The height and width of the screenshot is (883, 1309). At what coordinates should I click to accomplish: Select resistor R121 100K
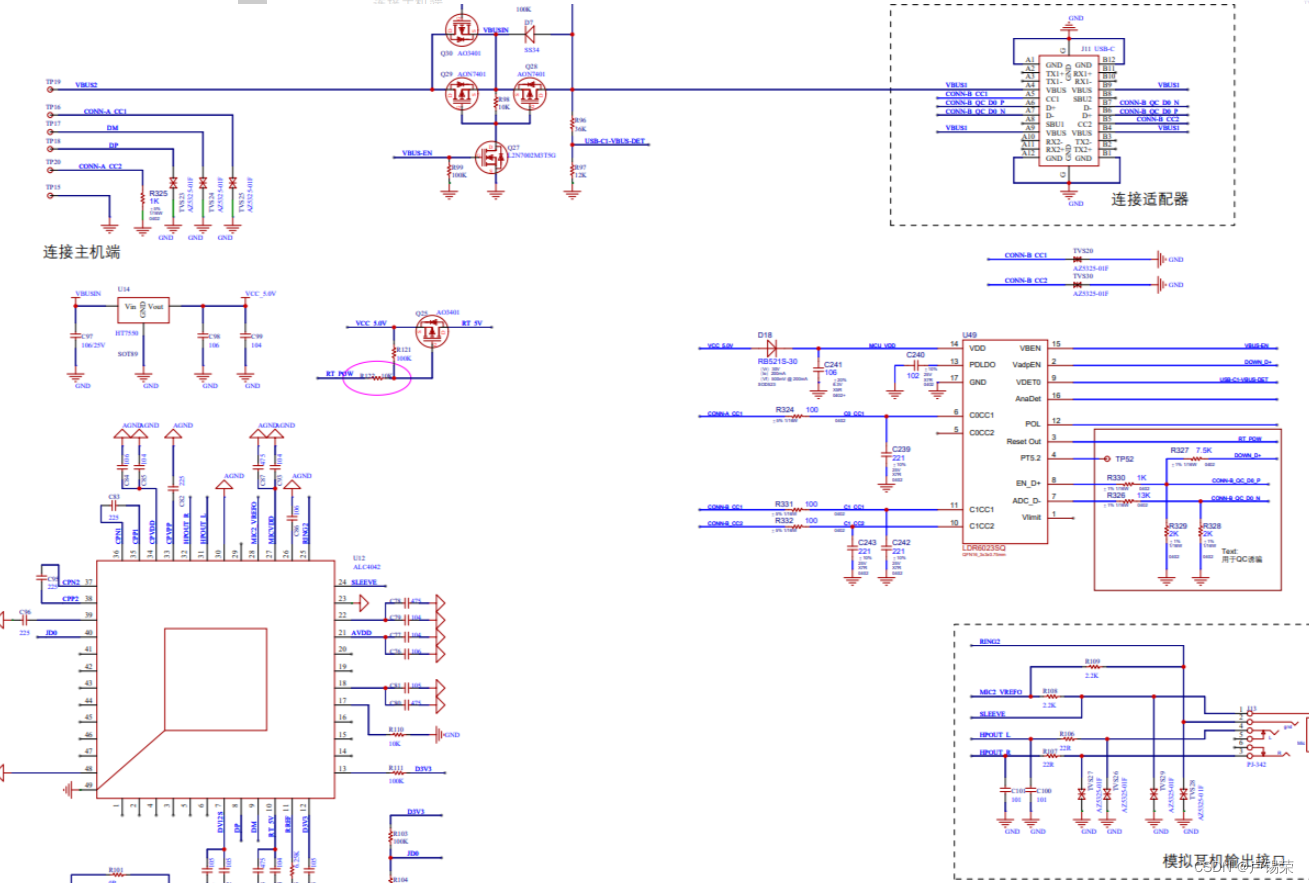point(396,353)
